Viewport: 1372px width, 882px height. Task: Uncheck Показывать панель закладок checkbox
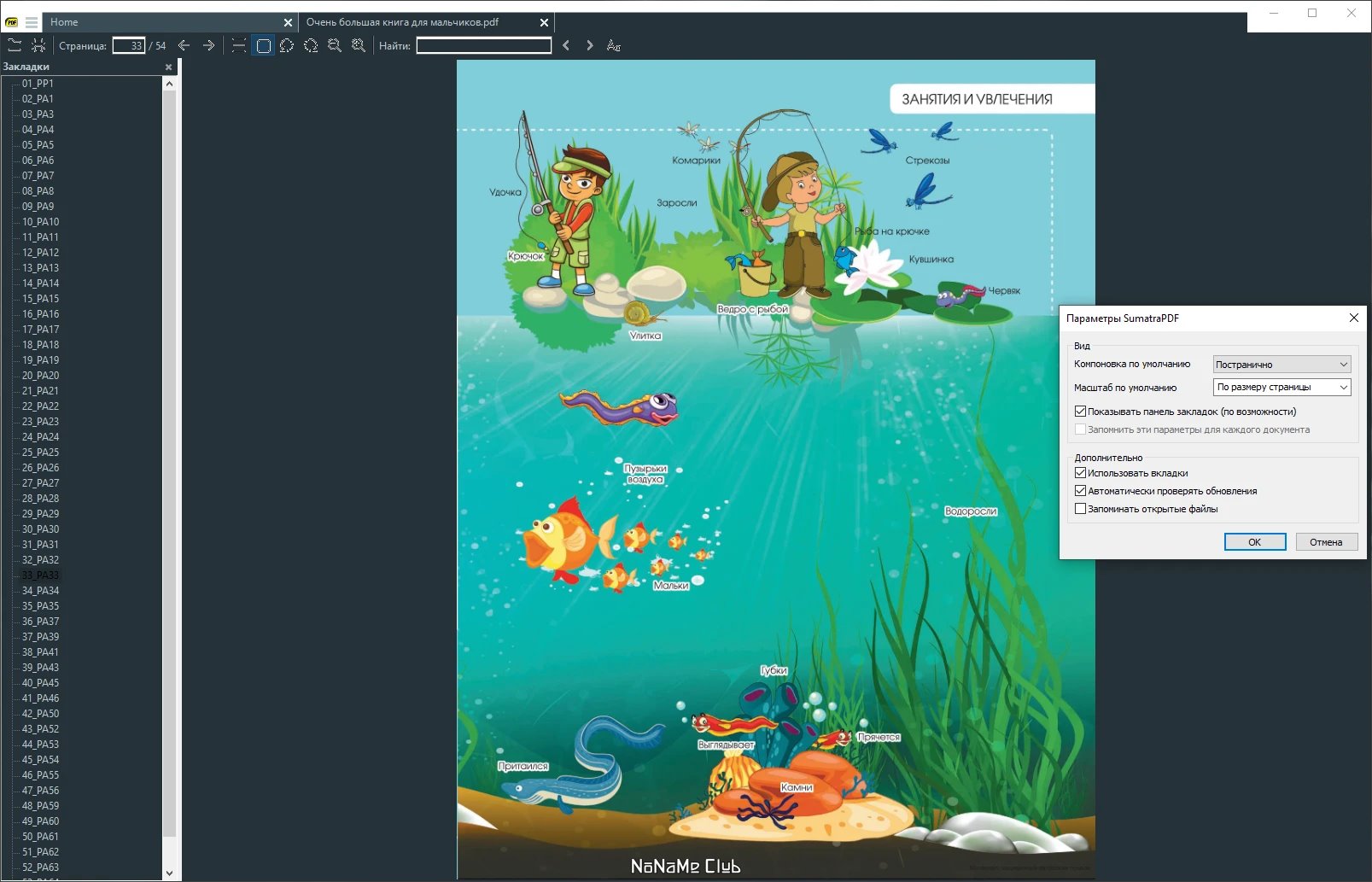(1080, 412)
